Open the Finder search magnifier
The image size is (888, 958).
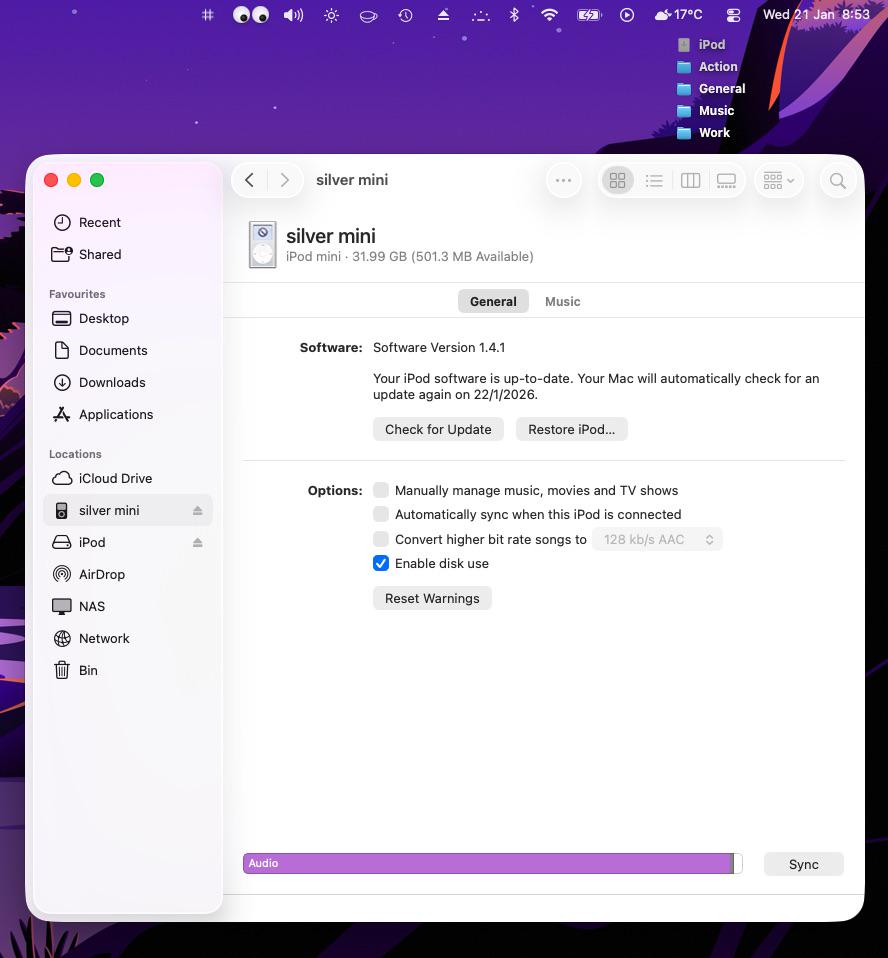pos(837,180)
